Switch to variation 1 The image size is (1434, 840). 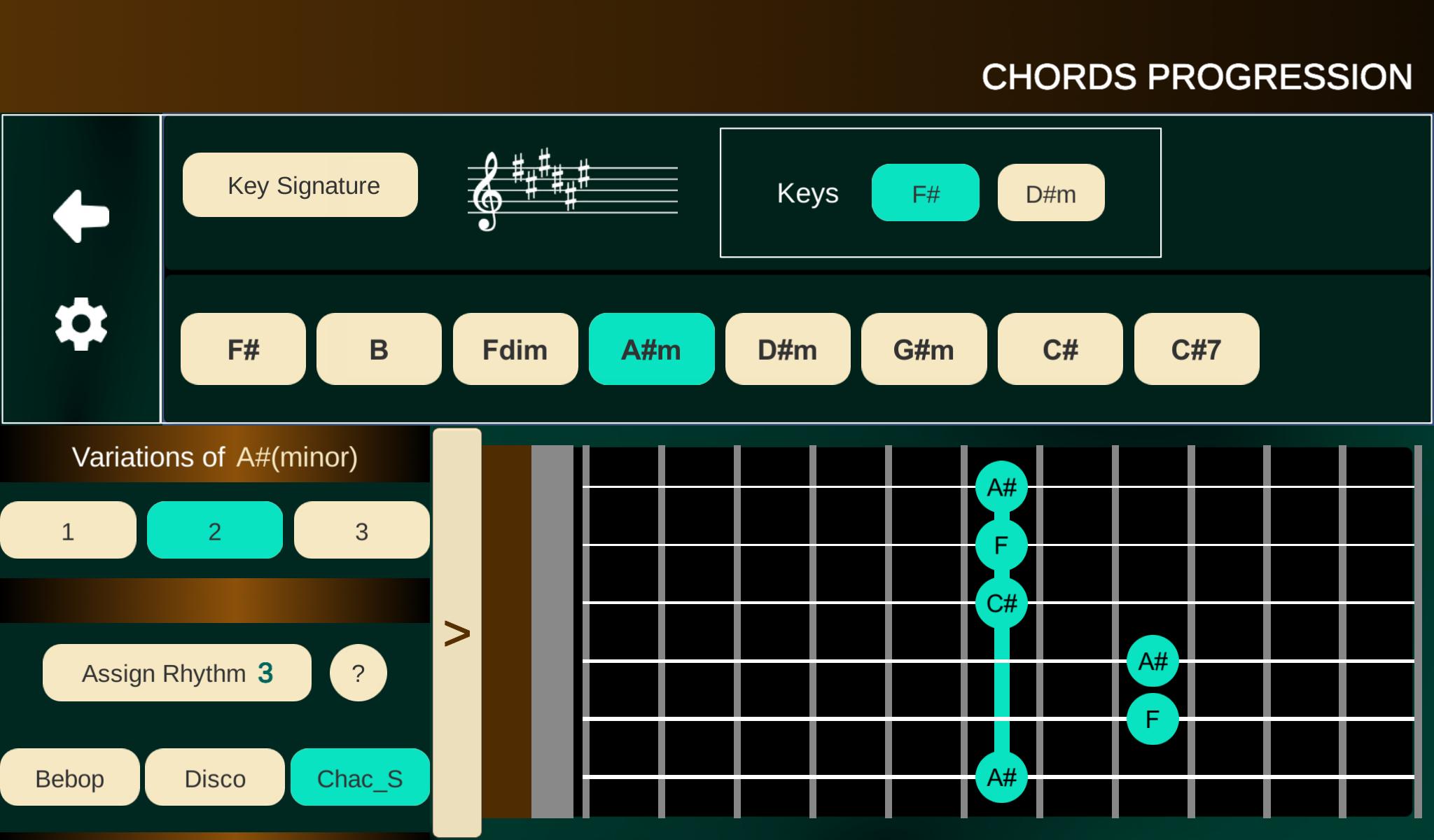68,530
